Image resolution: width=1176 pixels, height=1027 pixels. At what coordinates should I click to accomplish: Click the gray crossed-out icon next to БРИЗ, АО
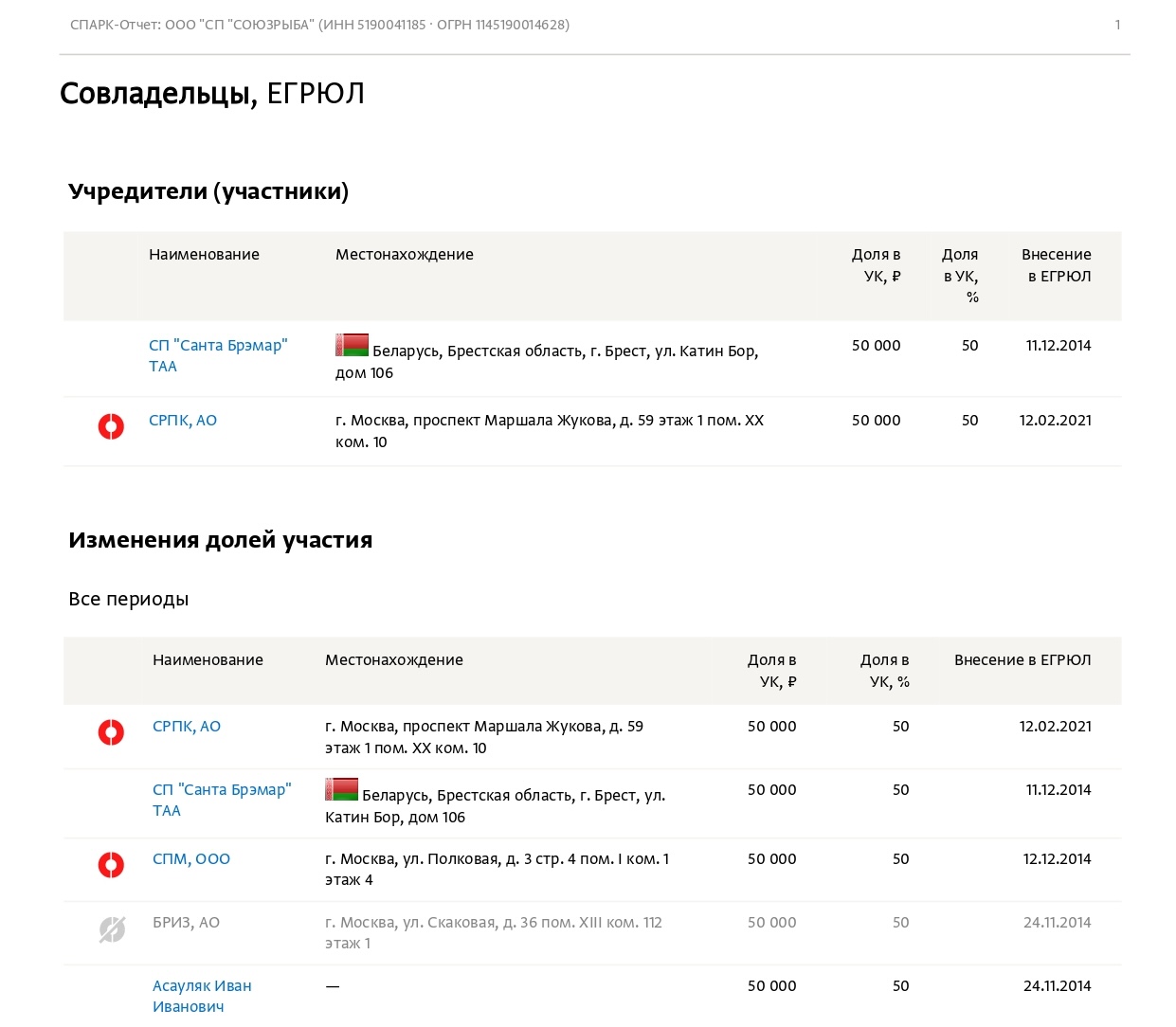[x=111, y=929]
